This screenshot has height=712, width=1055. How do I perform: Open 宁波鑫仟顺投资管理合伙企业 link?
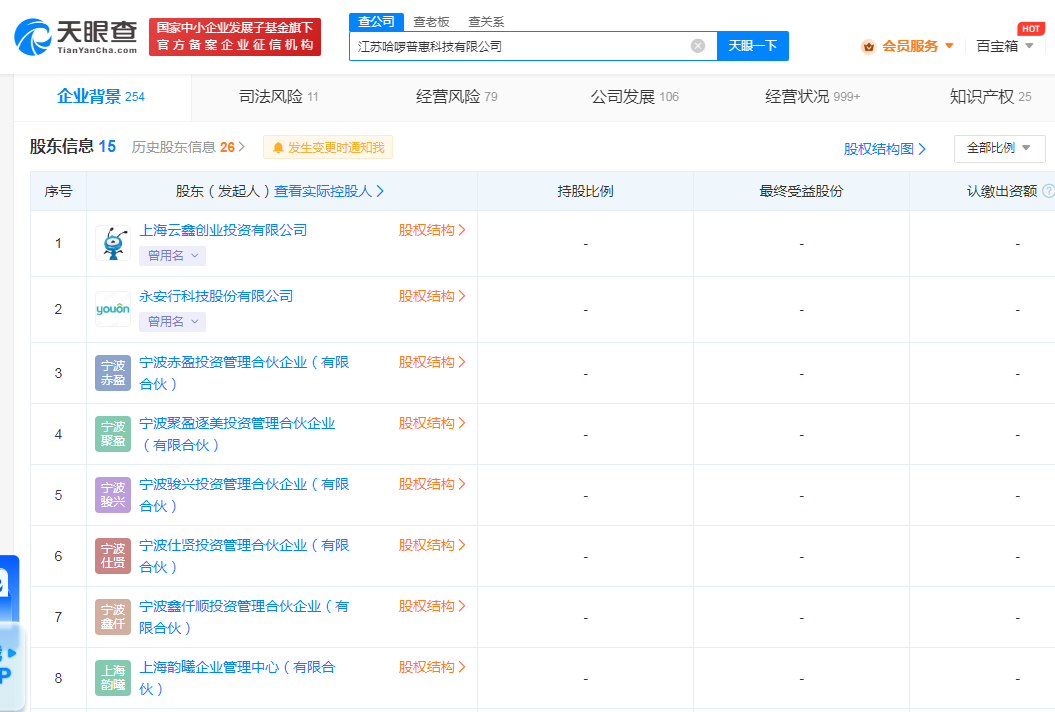[244, 617]
